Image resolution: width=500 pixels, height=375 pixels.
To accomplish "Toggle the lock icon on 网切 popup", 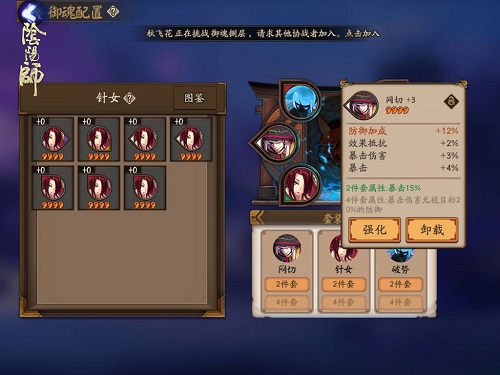I will pos(451,101).
